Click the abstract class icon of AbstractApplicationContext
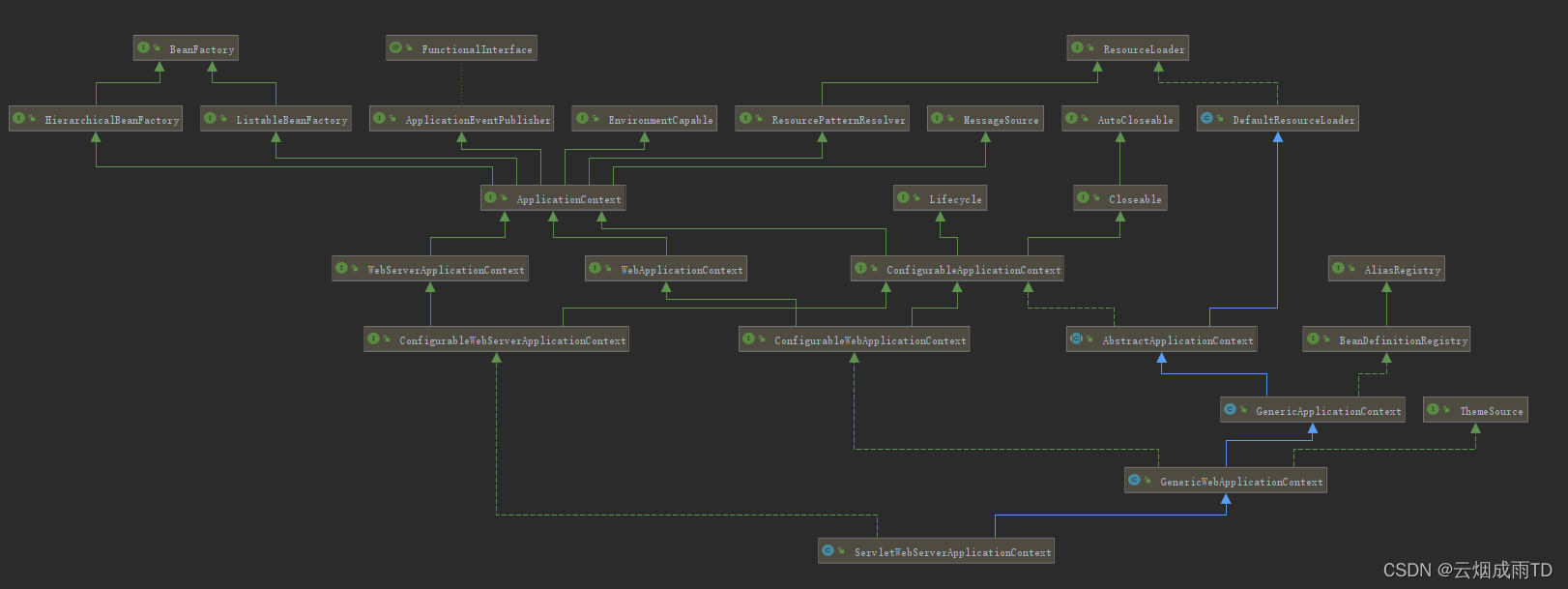 click(1076, 339)
